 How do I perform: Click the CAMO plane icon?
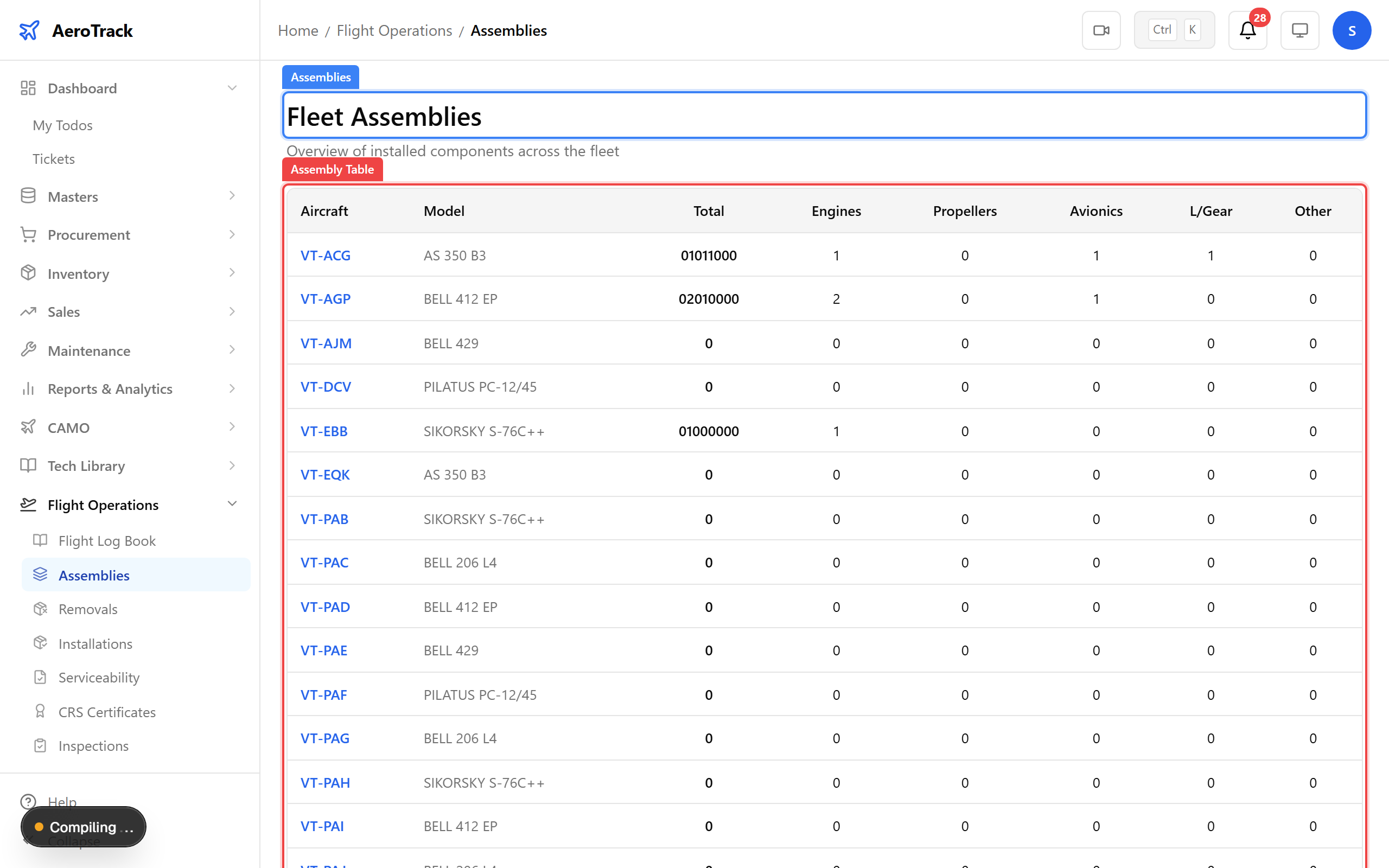point(28,427)
